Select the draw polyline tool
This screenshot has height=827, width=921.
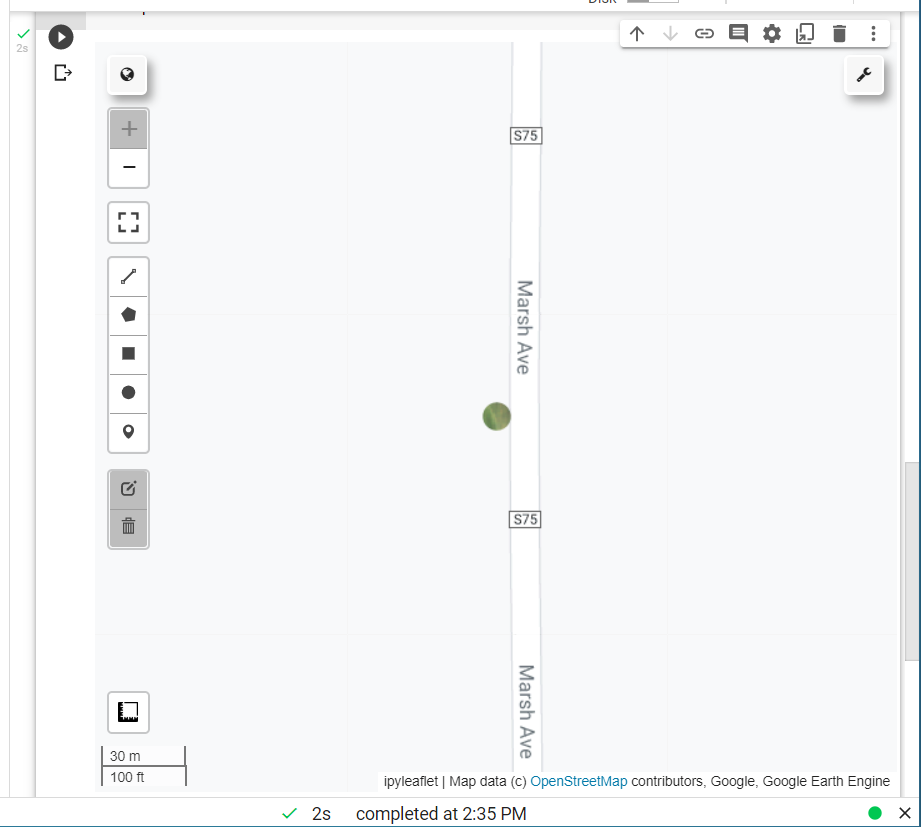click(129, 276)
